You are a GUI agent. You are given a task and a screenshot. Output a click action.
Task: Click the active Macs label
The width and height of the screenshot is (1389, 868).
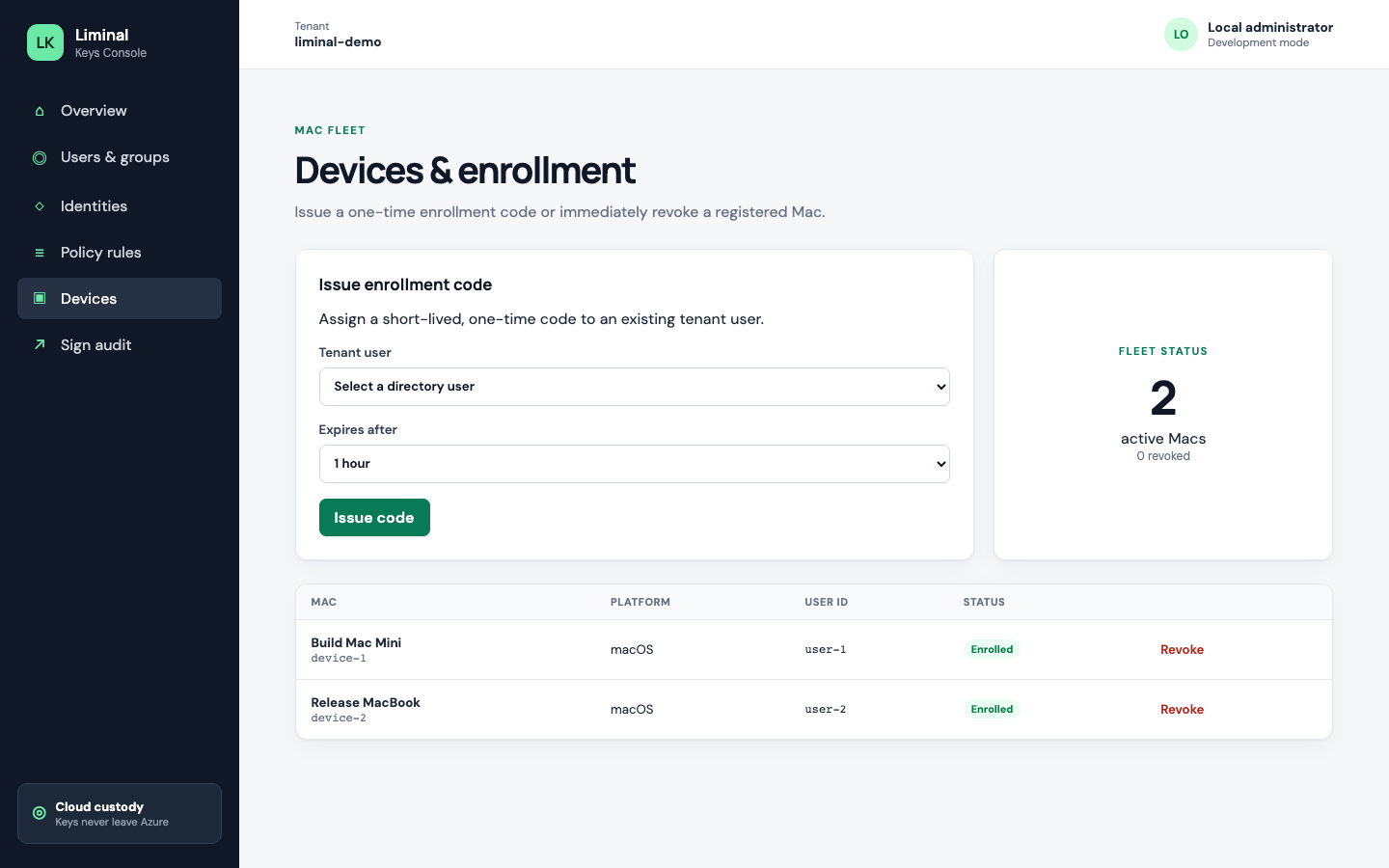tap(1163, 439)
